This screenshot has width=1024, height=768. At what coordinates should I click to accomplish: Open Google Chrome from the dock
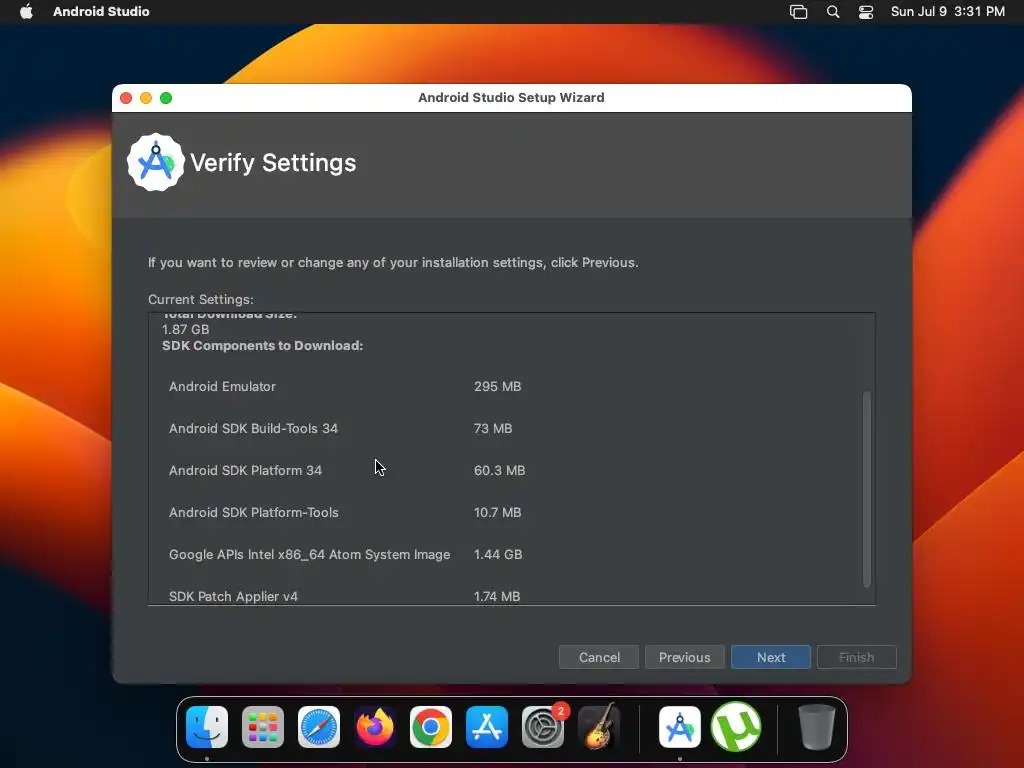point(430,727)
